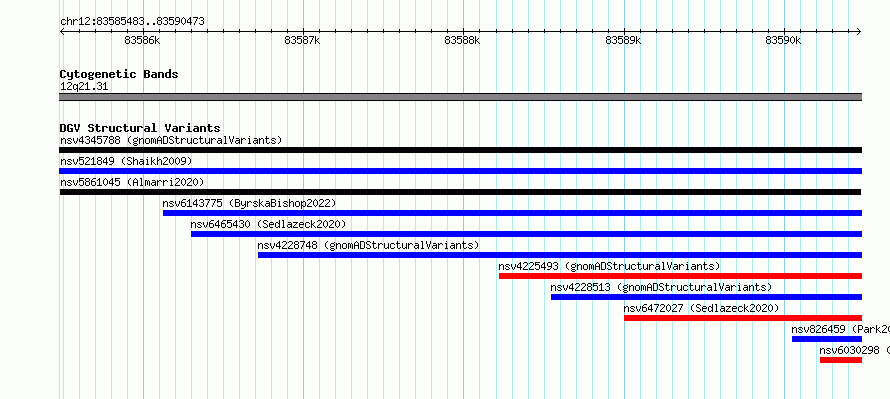Click the nsv826459 variant label
890x399 pixels.
[x=840, y=329]
